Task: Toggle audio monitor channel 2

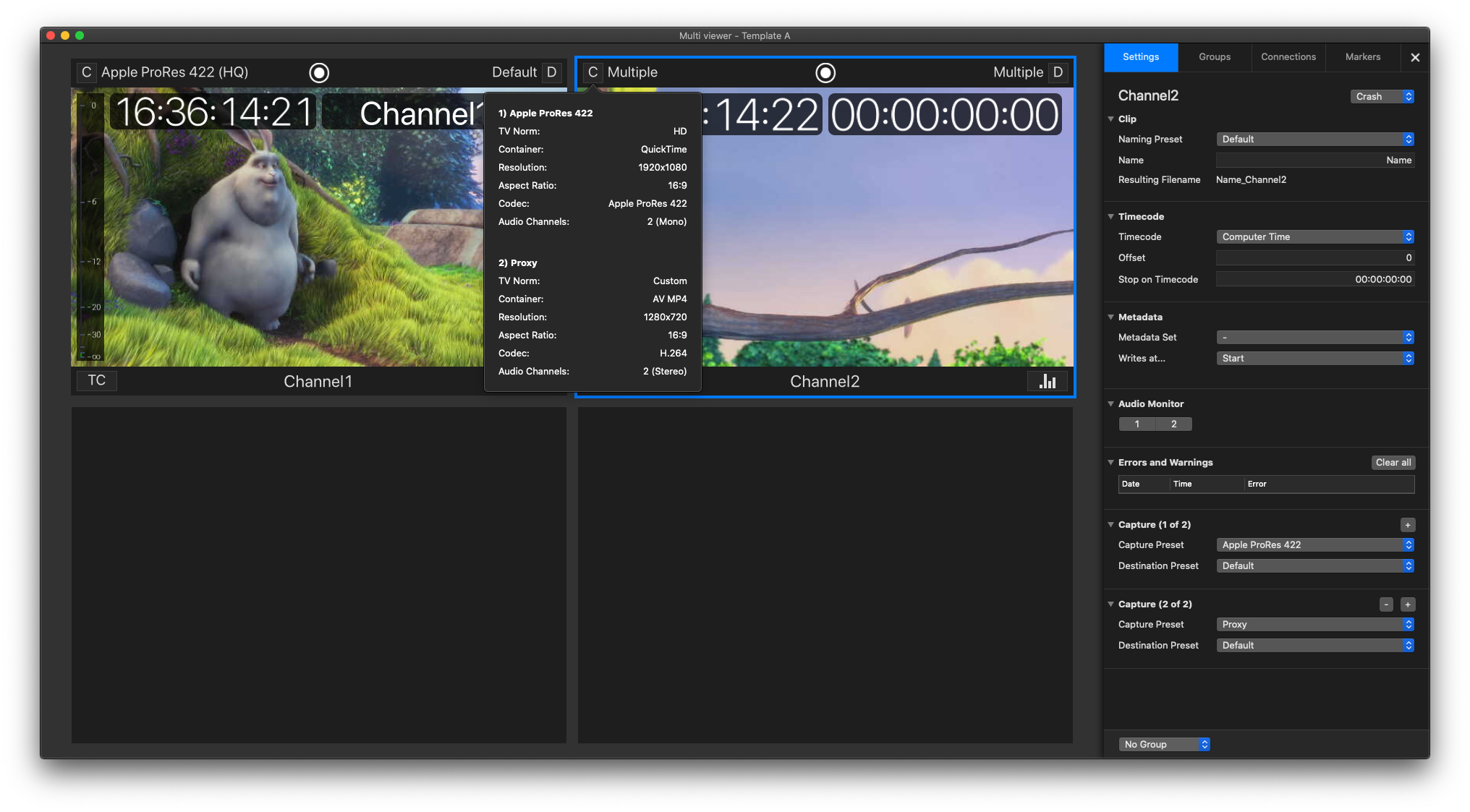Action: (x=1173, y=424)
